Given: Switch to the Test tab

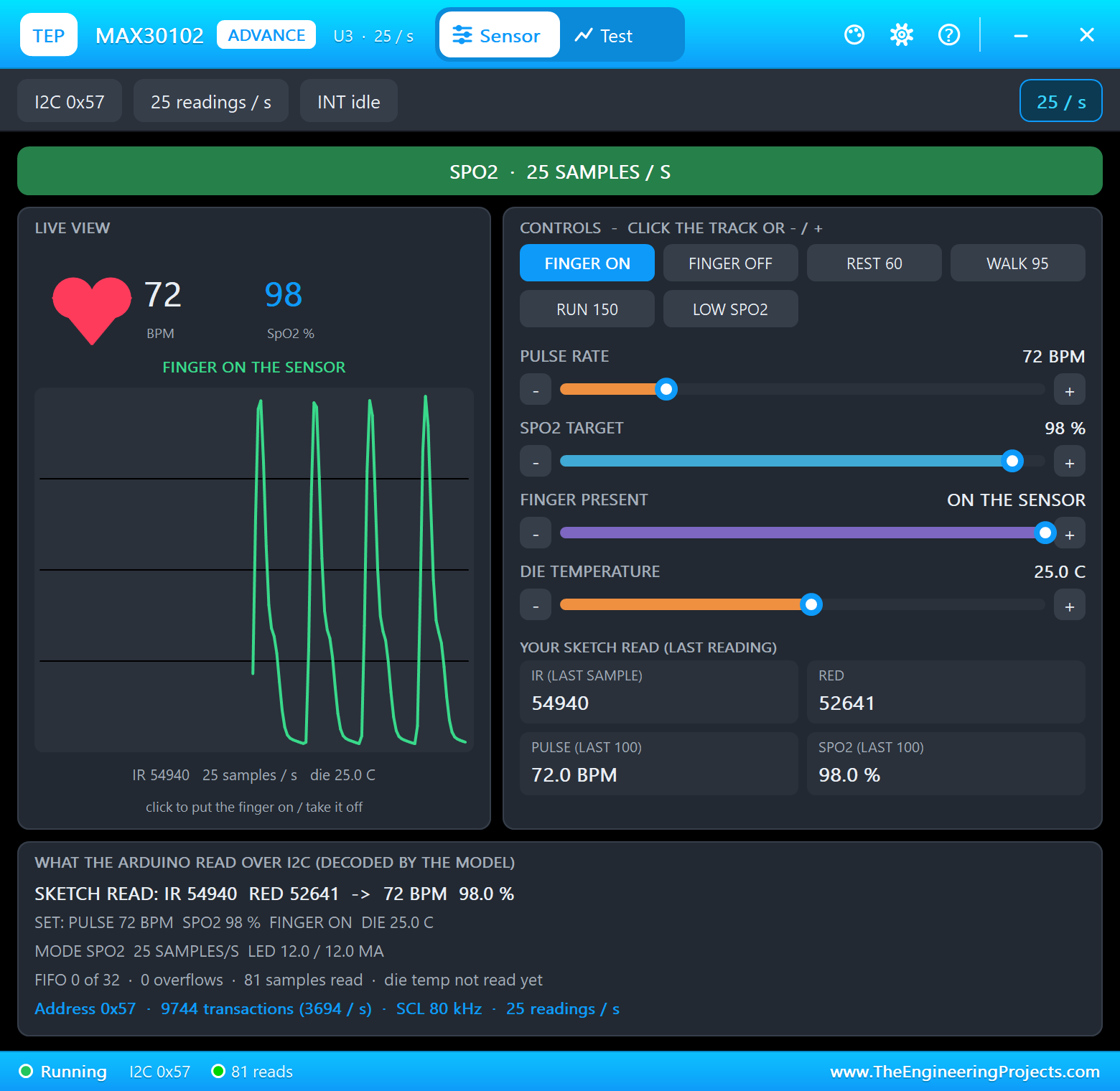Looking at the screenshot, I should pyautogui.click(x=605, y=34).
